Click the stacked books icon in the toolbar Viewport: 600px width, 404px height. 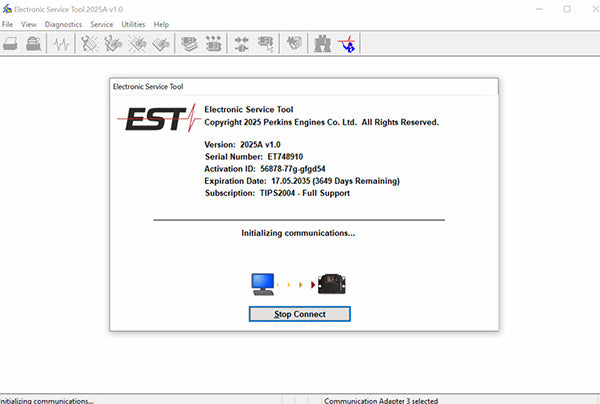tap(188, 44)
